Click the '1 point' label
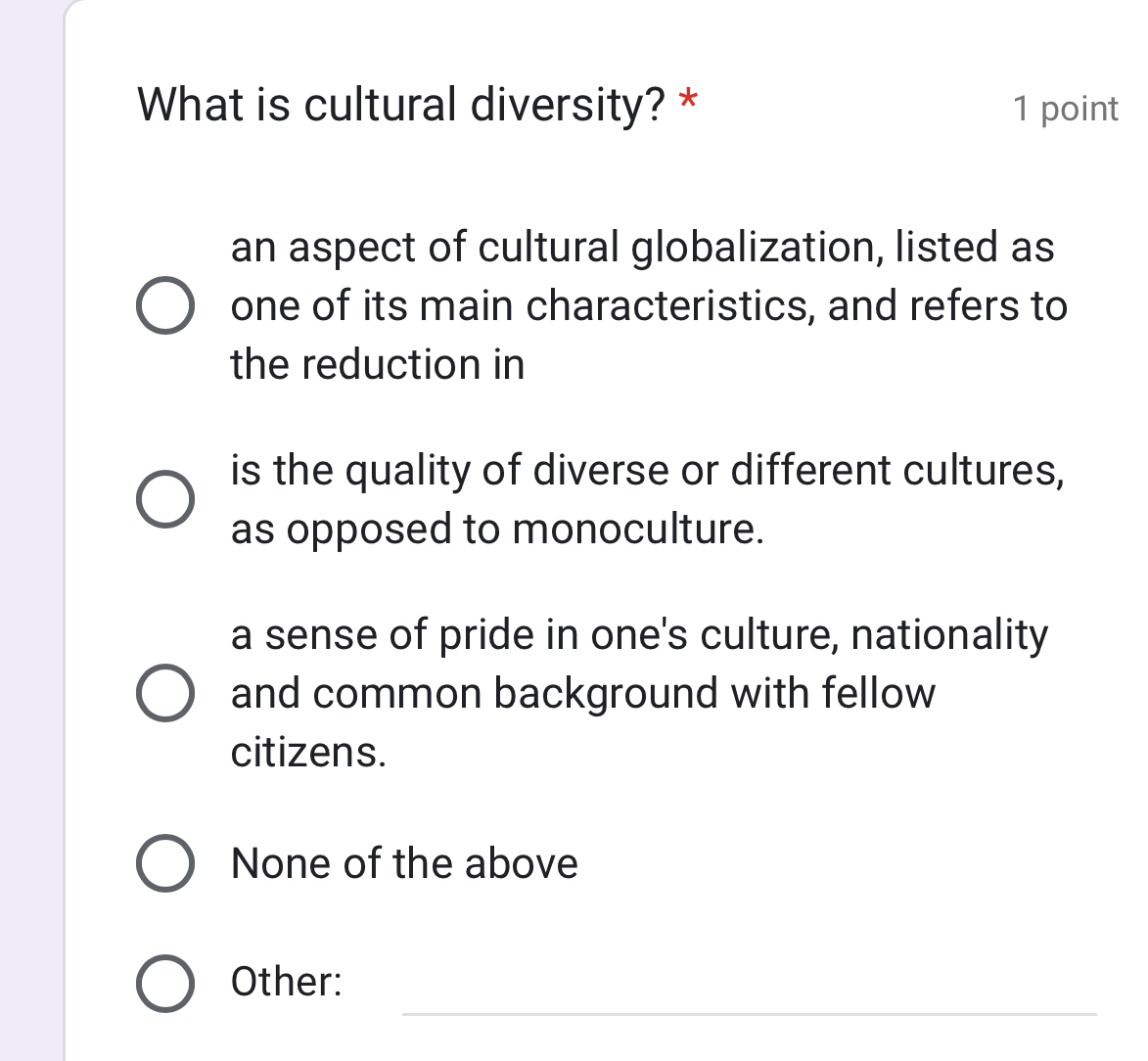Screen dimensions: 1148x1061 point(1065,109)
